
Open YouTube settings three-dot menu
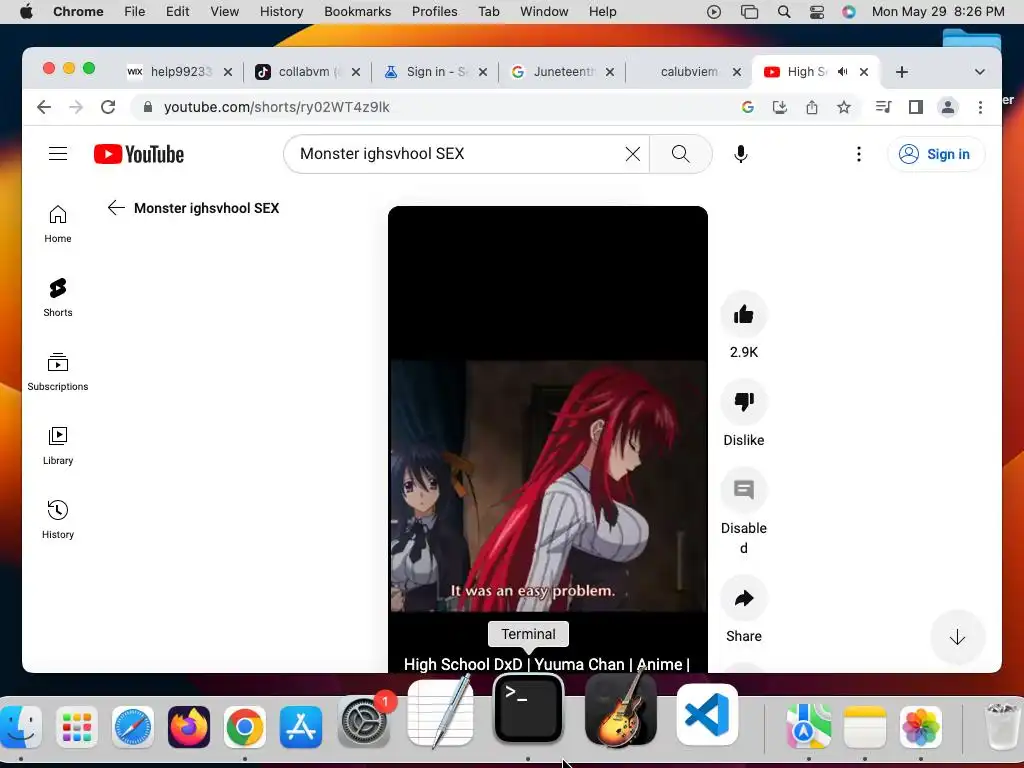(x=858, y=154)
